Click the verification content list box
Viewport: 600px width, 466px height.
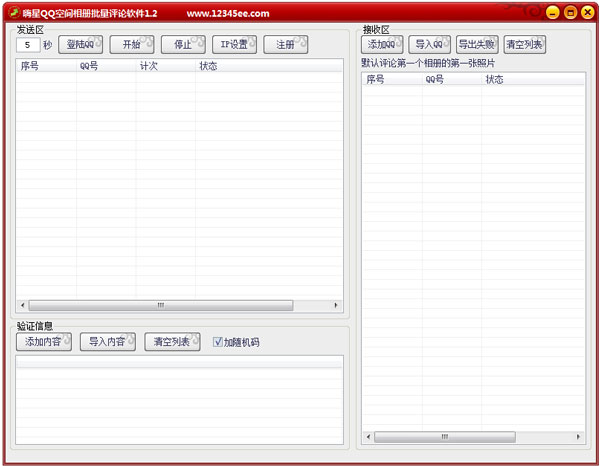179,400
